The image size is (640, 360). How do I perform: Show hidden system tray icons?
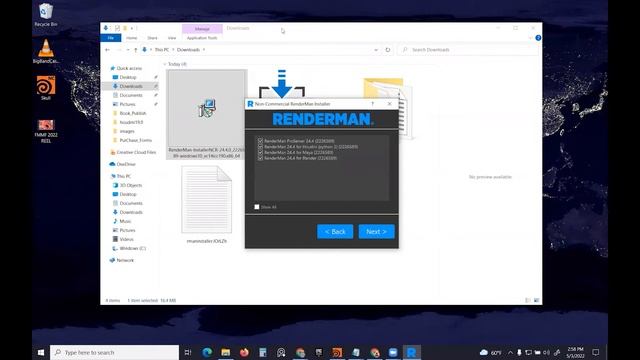[x=510, y=352]
